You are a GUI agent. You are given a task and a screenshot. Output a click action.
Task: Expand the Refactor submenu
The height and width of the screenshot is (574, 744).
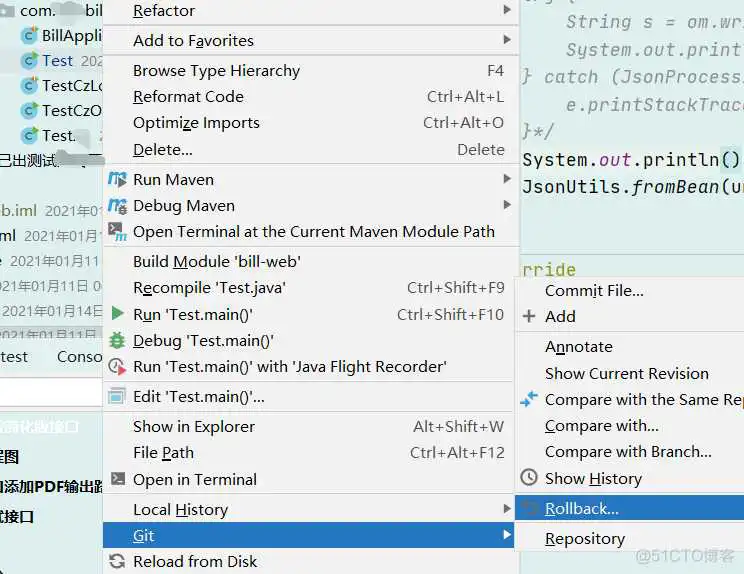coord(164,11)
